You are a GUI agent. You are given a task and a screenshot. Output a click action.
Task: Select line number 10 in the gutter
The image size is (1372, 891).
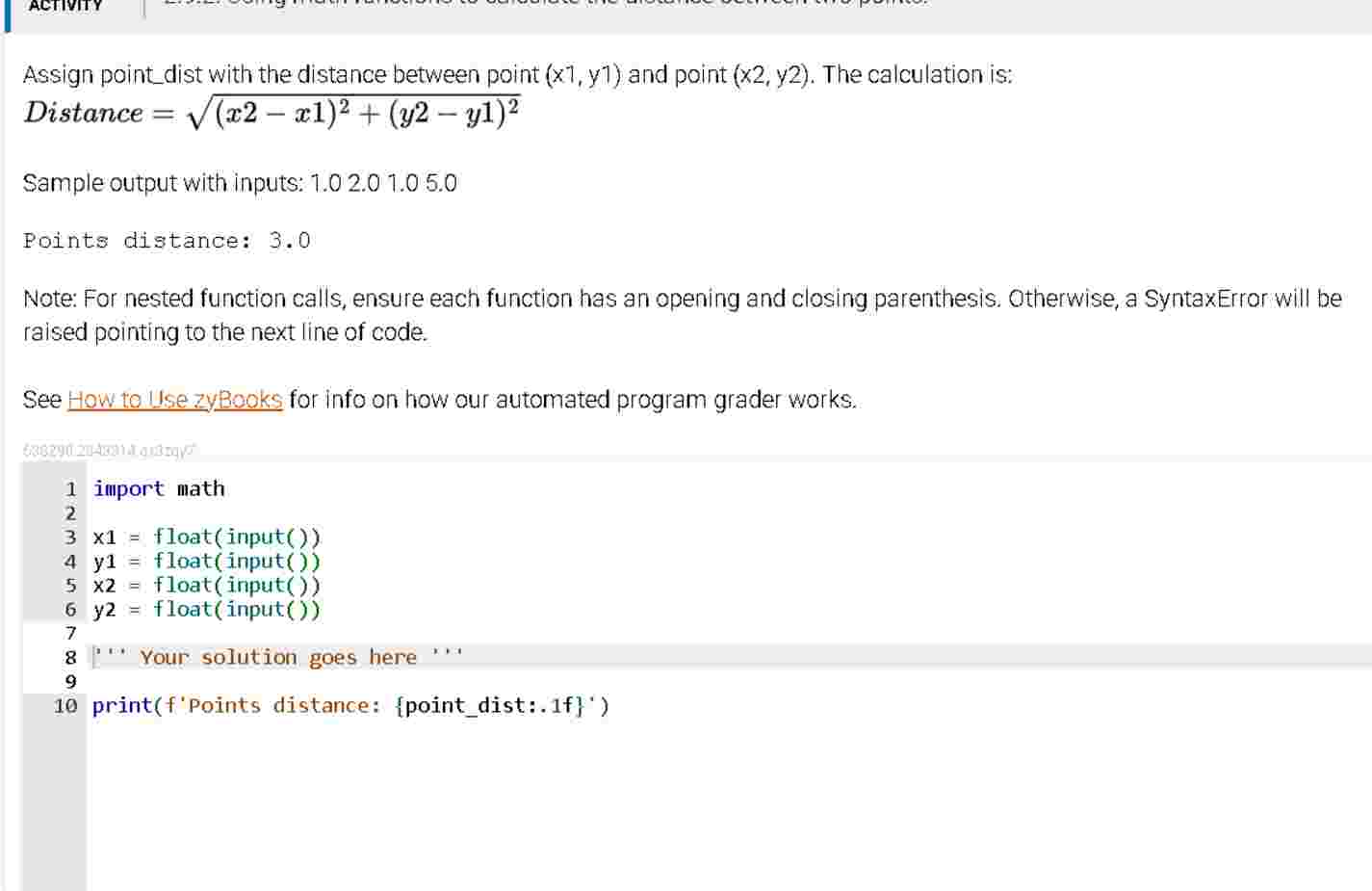(x=65, y=705)
